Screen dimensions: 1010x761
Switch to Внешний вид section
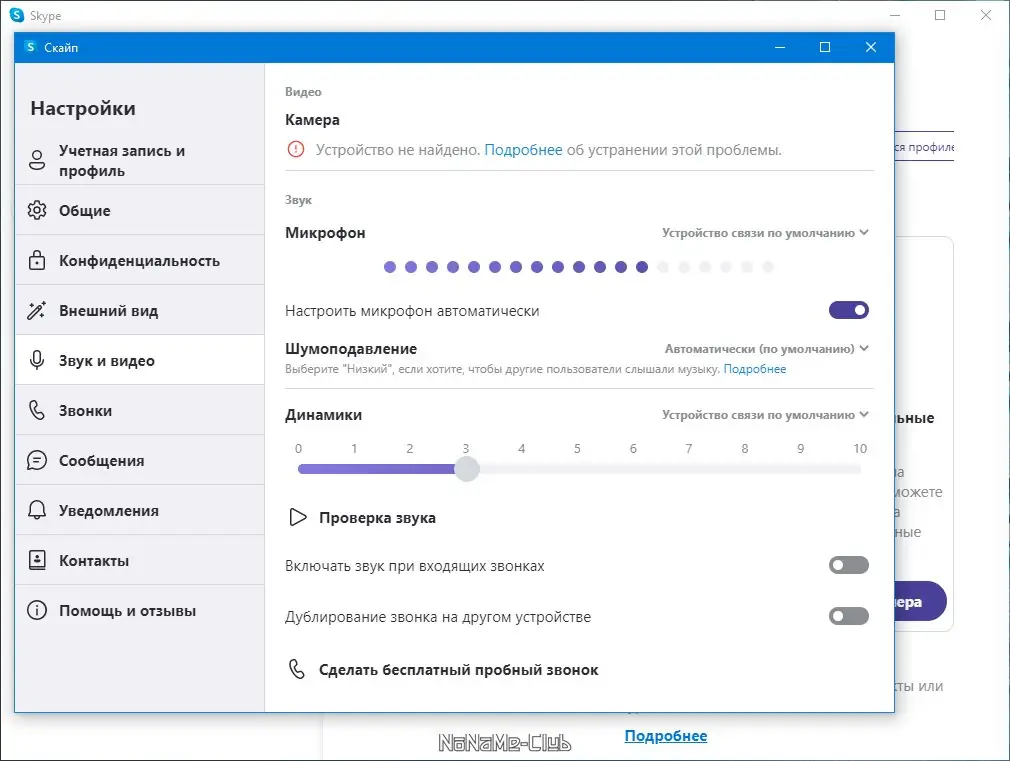140,310
